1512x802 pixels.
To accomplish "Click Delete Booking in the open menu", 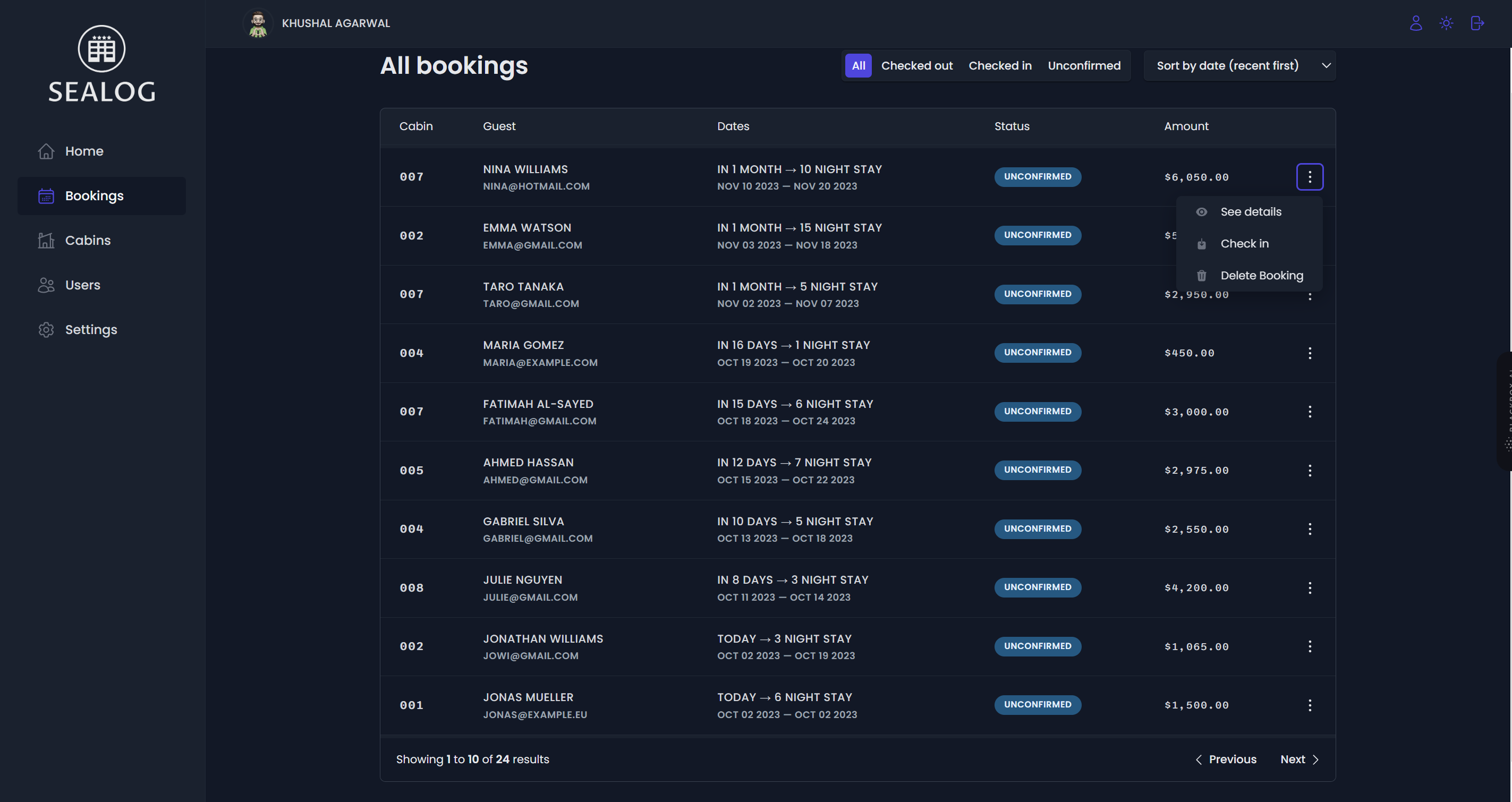I will click(1261, 276).
